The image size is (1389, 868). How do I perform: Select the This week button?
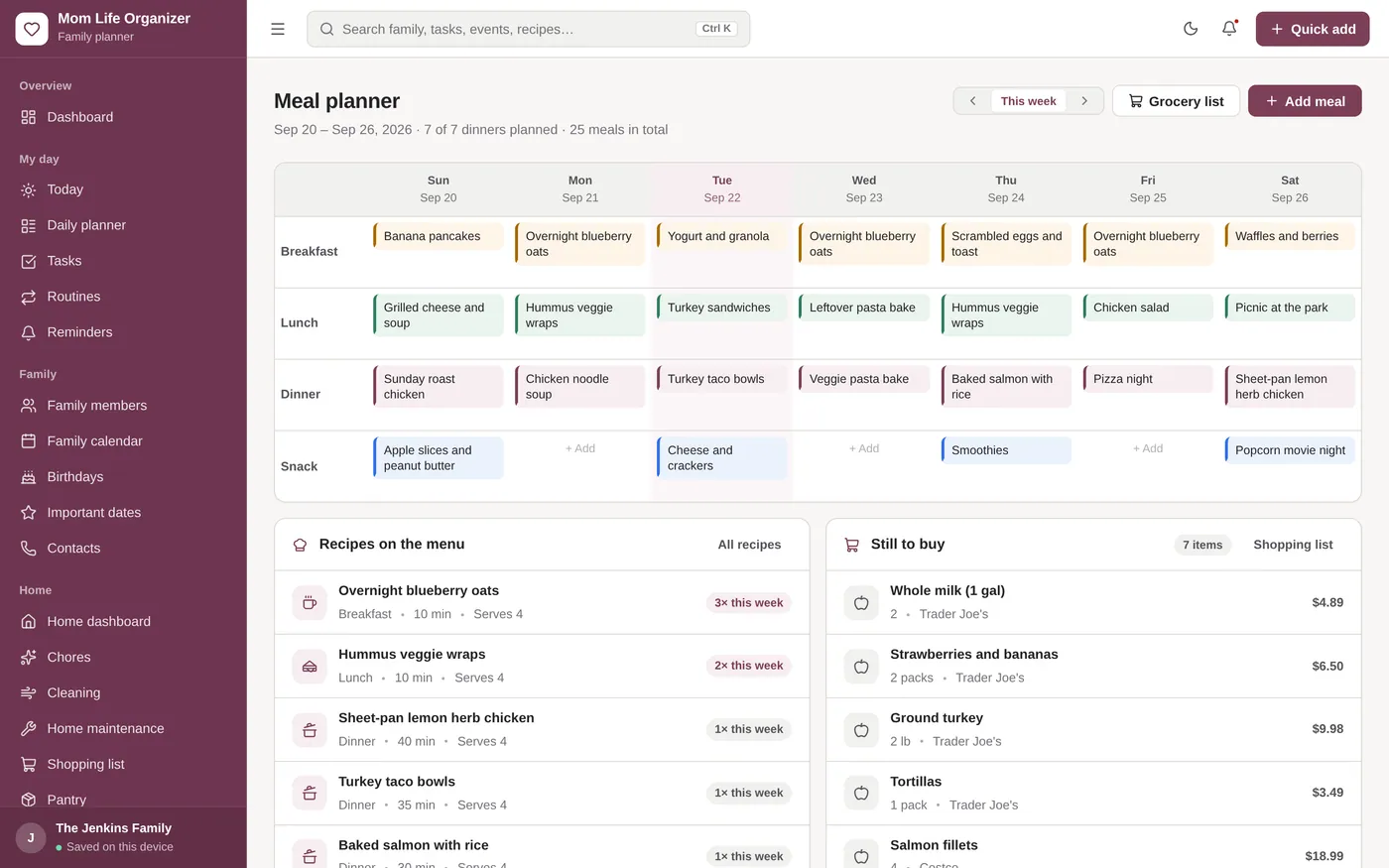(1029, 101)
